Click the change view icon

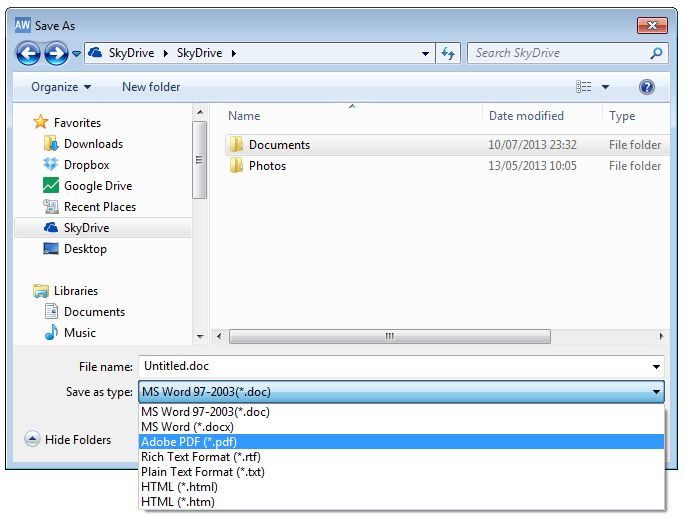[584, 87]
